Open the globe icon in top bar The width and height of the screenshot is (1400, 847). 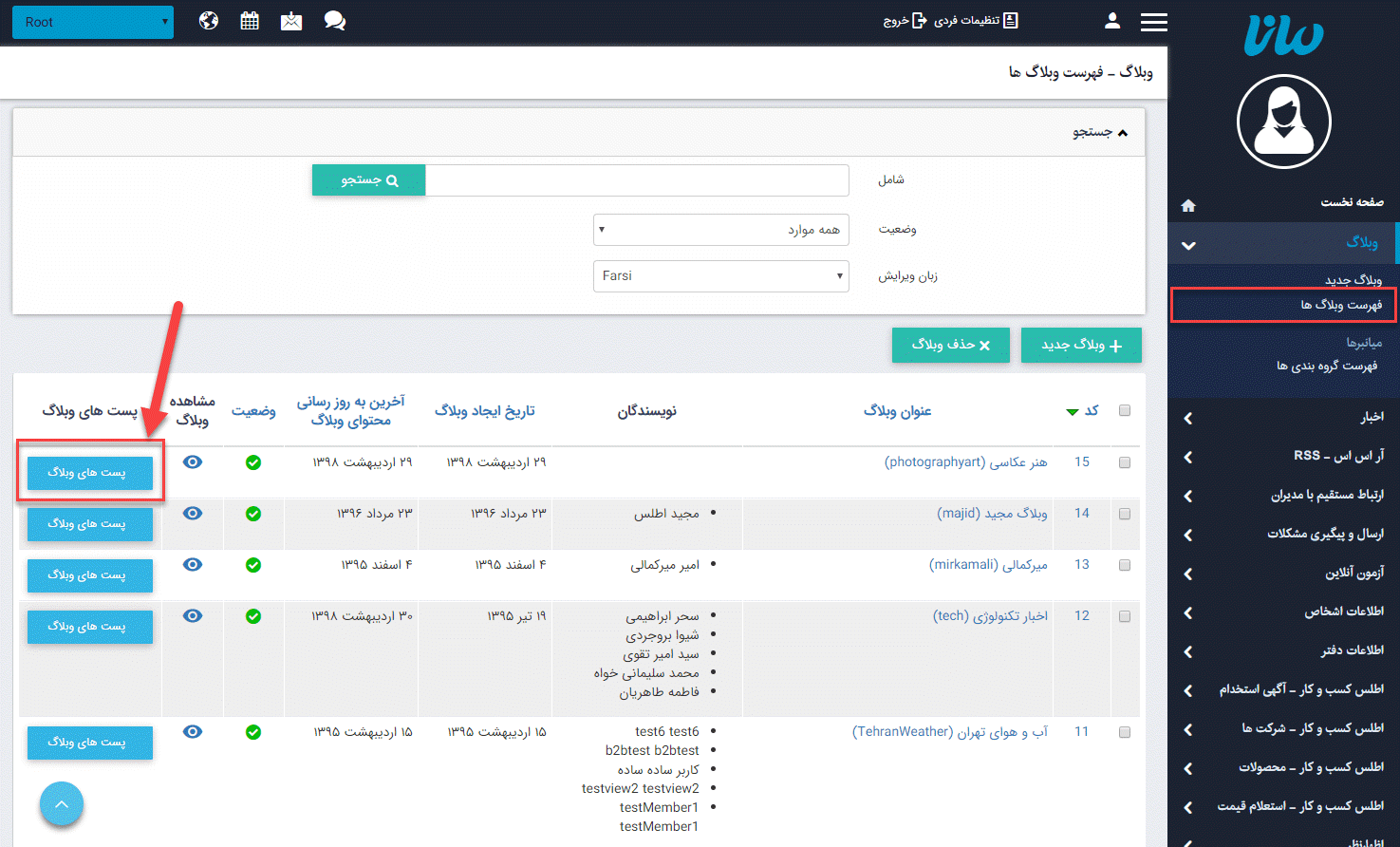pyautogui.click(x=209, y=21)
